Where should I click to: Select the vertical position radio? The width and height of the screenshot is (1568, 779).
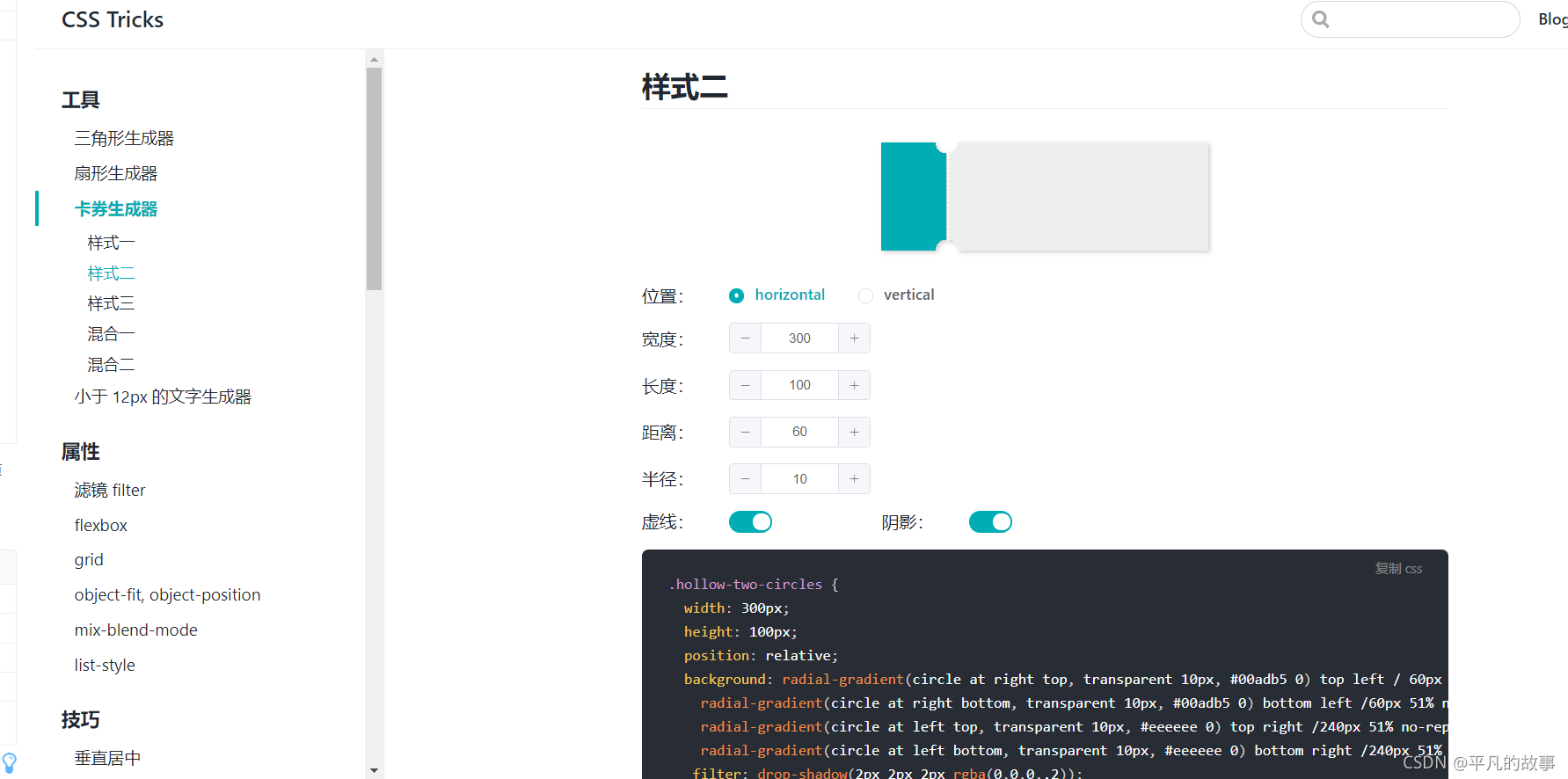(866, 295)
